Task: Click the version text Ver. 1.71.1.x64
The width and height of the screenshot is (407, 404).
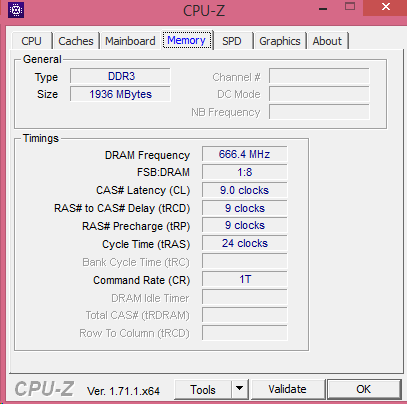Action: click(x=123, y=391)
